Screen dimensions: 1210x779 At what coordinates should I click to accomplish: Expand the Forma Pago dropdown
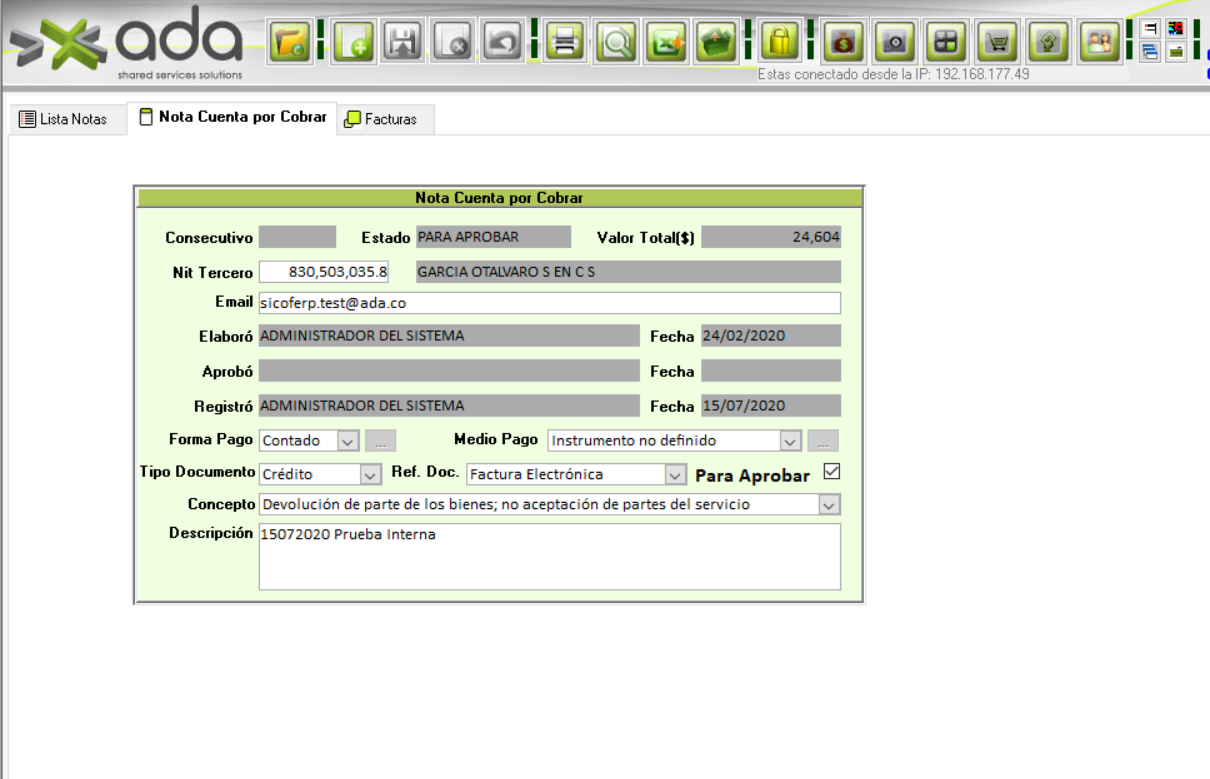[x=347, y=440]
